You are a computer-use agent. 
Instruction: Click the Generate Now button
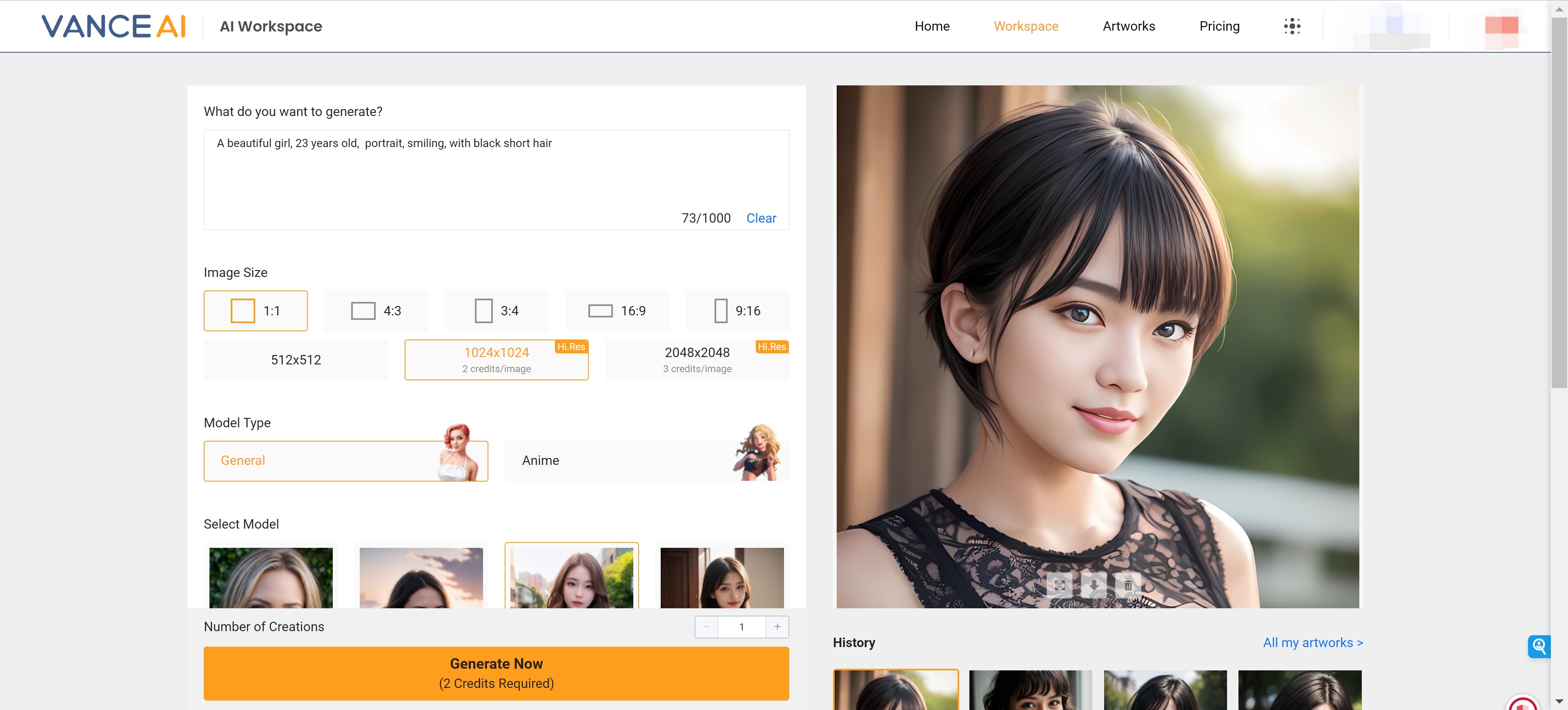496,673
